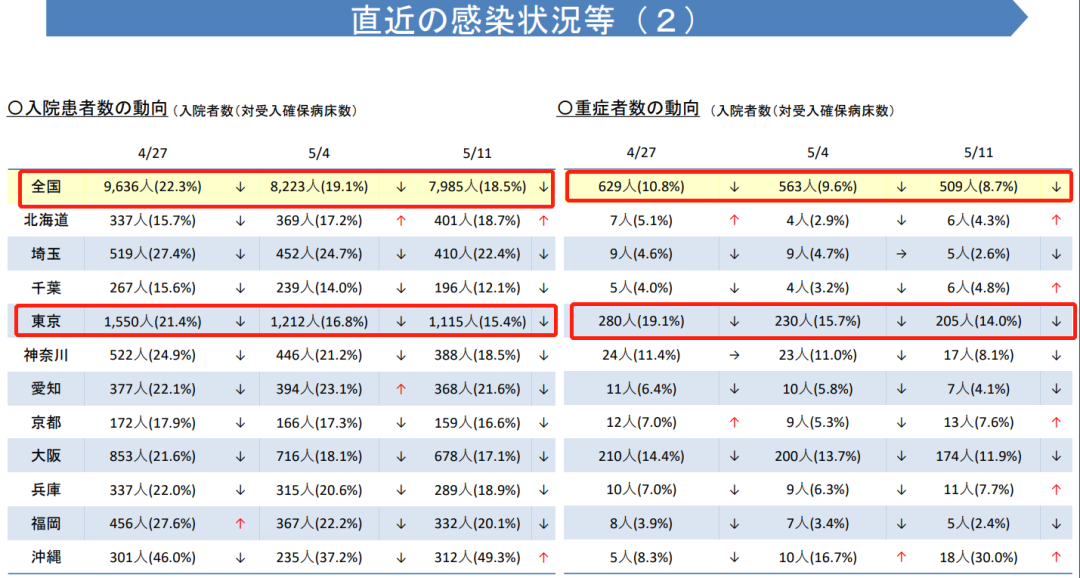
Task: Click the cell 401人(18.7%)
Action: pyautogui.click(x=478, y=220)
